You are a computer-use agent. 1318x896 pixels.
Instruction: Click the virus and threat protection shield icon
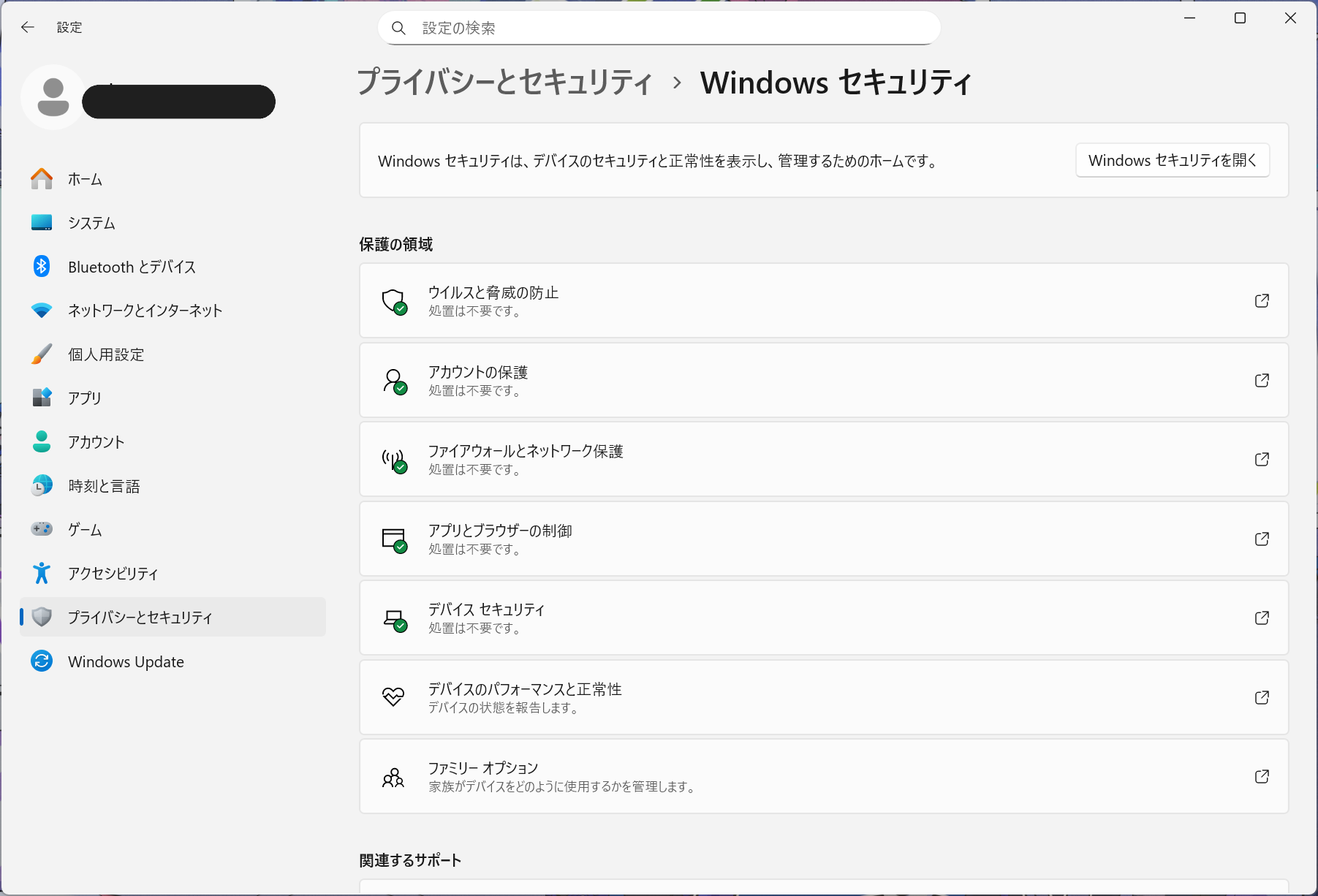394,301
